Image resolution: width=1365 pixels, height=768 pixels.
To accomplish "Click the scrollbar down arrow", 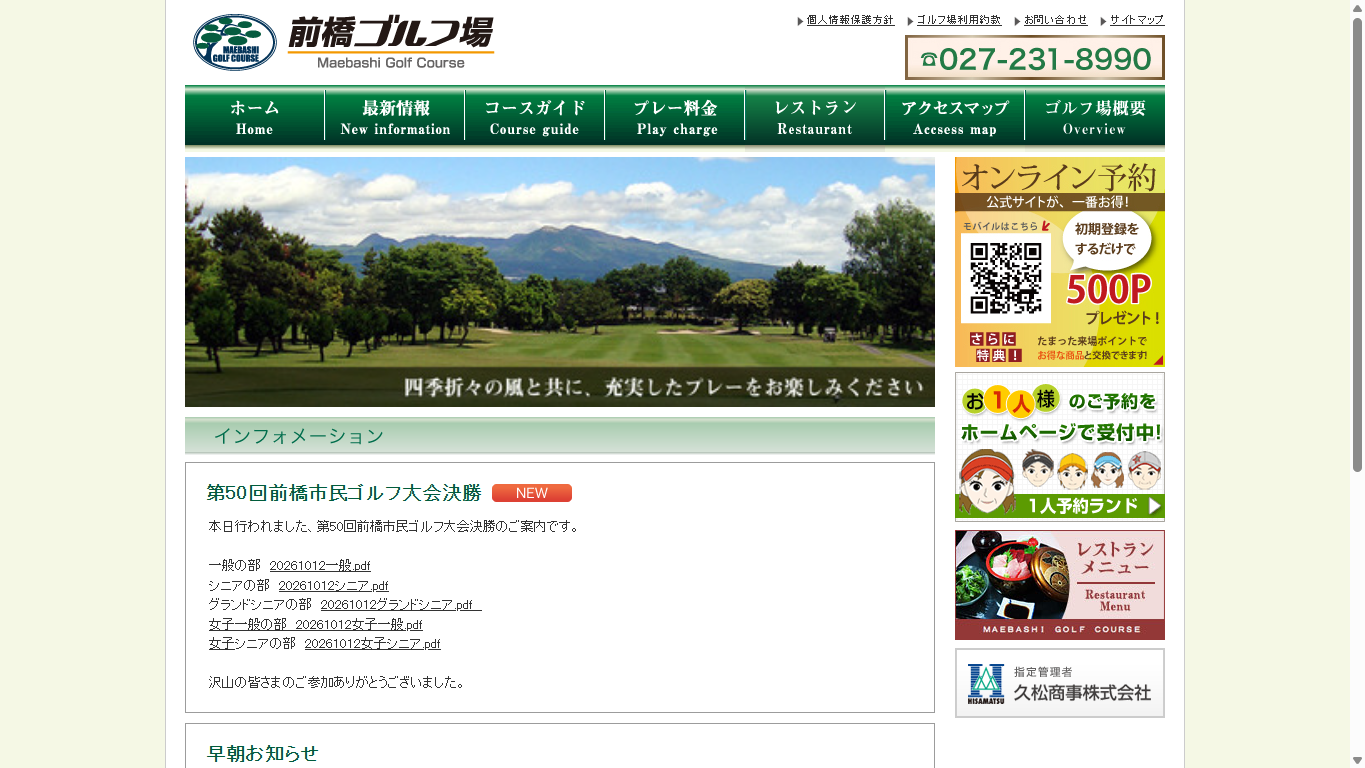I will point(1357,760).
